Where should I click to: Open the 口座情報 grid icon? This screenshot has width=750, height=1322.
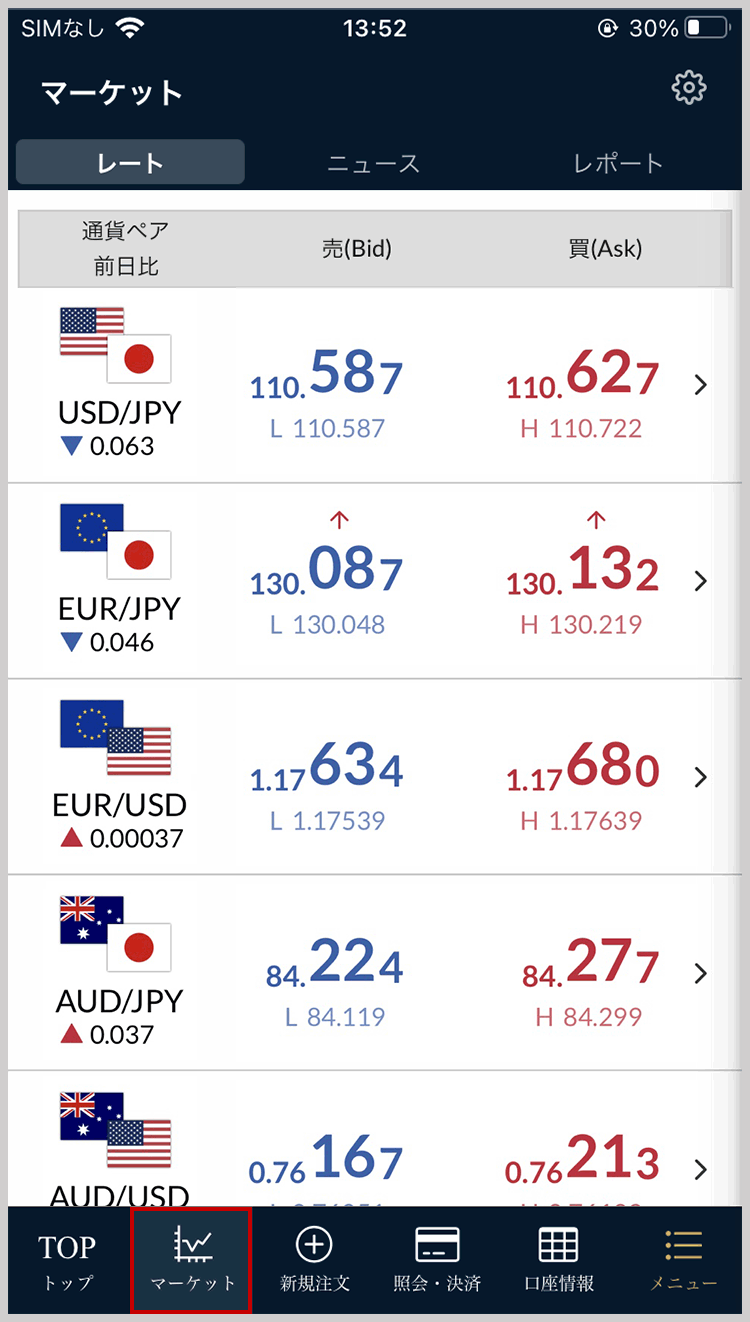(x=559, y=1245)
